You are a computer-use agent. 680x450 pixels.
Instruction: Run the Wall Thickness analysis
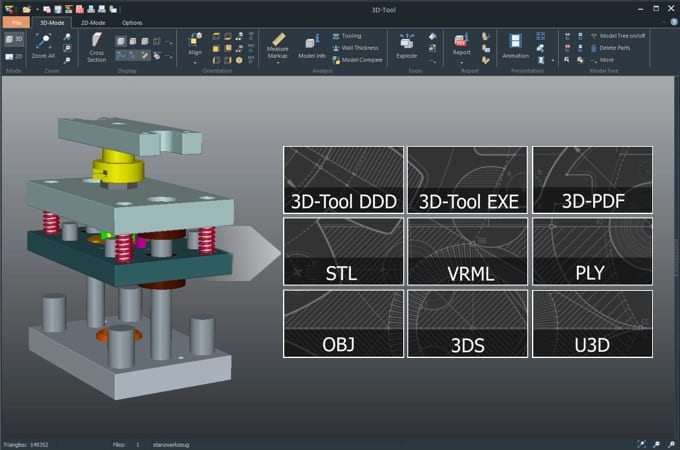pyautogui.click(x=355, y=48)
